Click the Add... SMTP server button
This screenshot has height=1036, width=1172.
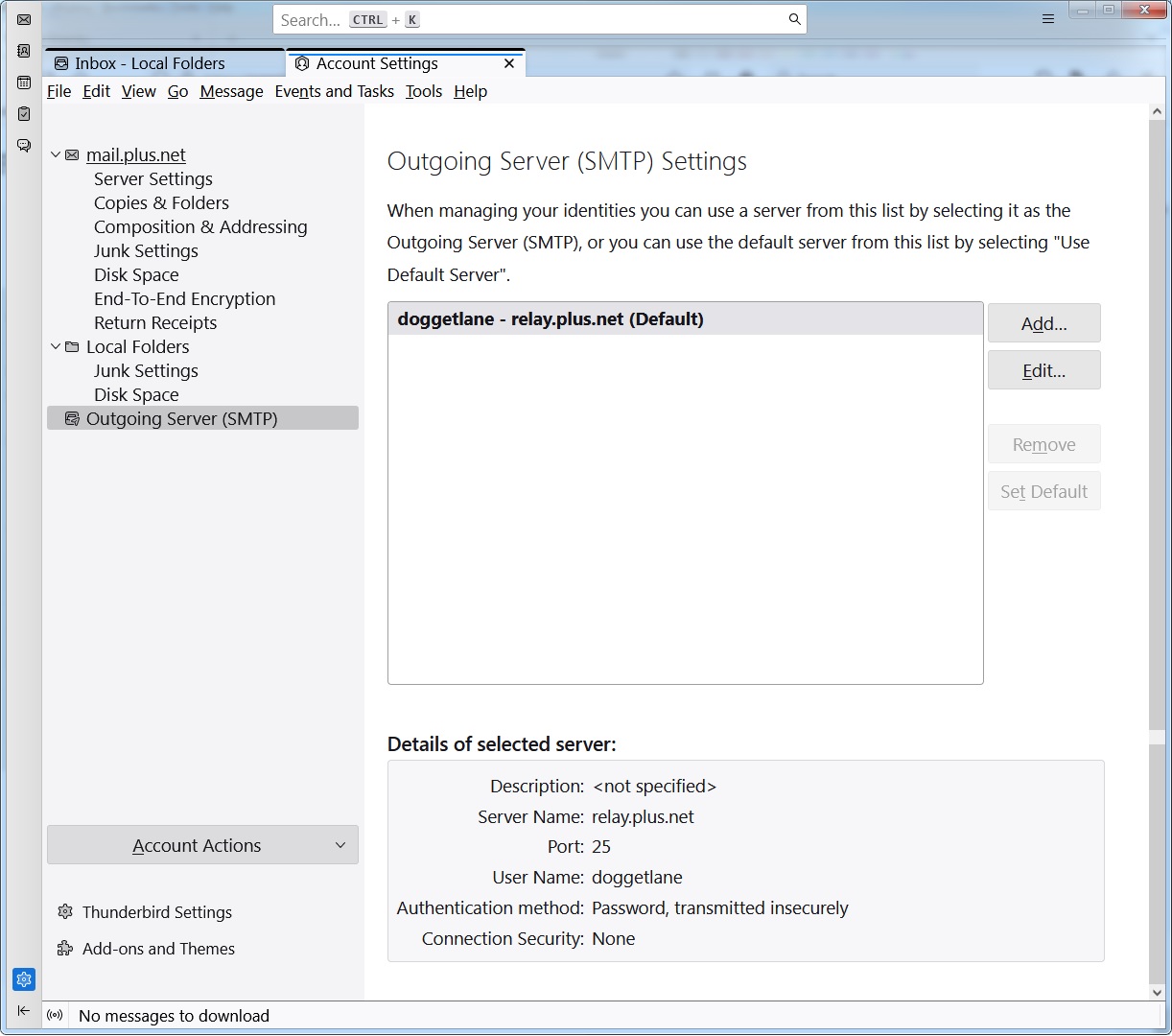pos(1043,323)
